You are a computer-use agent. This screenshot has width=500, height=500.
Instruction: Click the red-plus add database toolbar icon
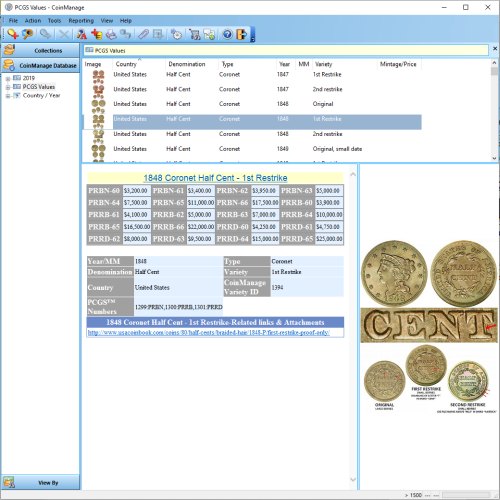pyautogui.click(x=97, y=34)
